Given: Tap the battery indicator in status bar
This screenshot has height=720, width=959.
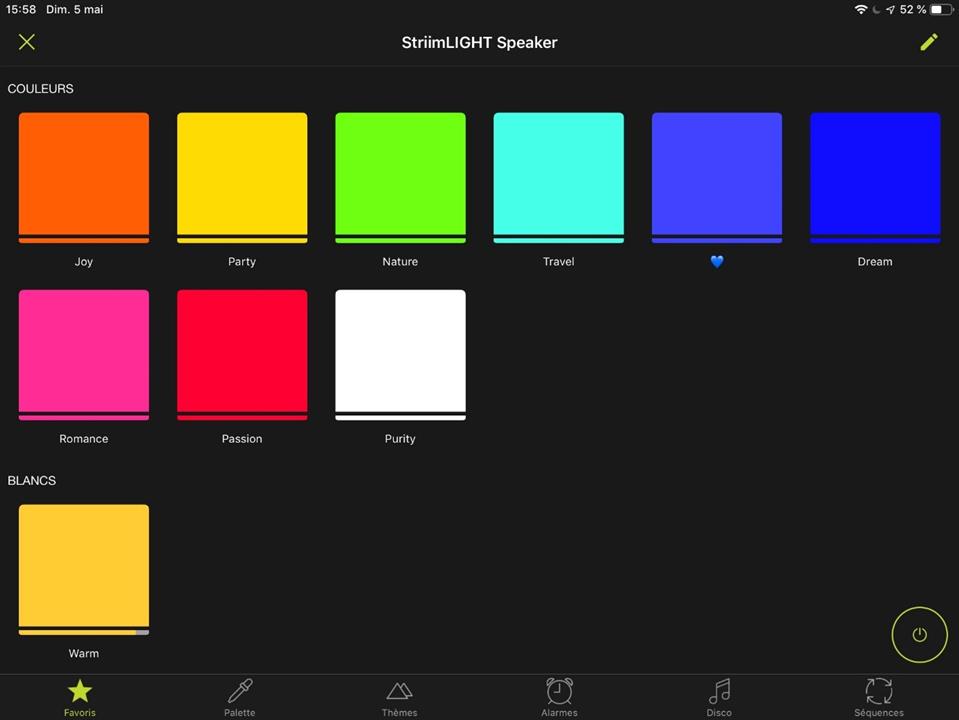Looking at the screenshot, I should [x=941, y=10].
